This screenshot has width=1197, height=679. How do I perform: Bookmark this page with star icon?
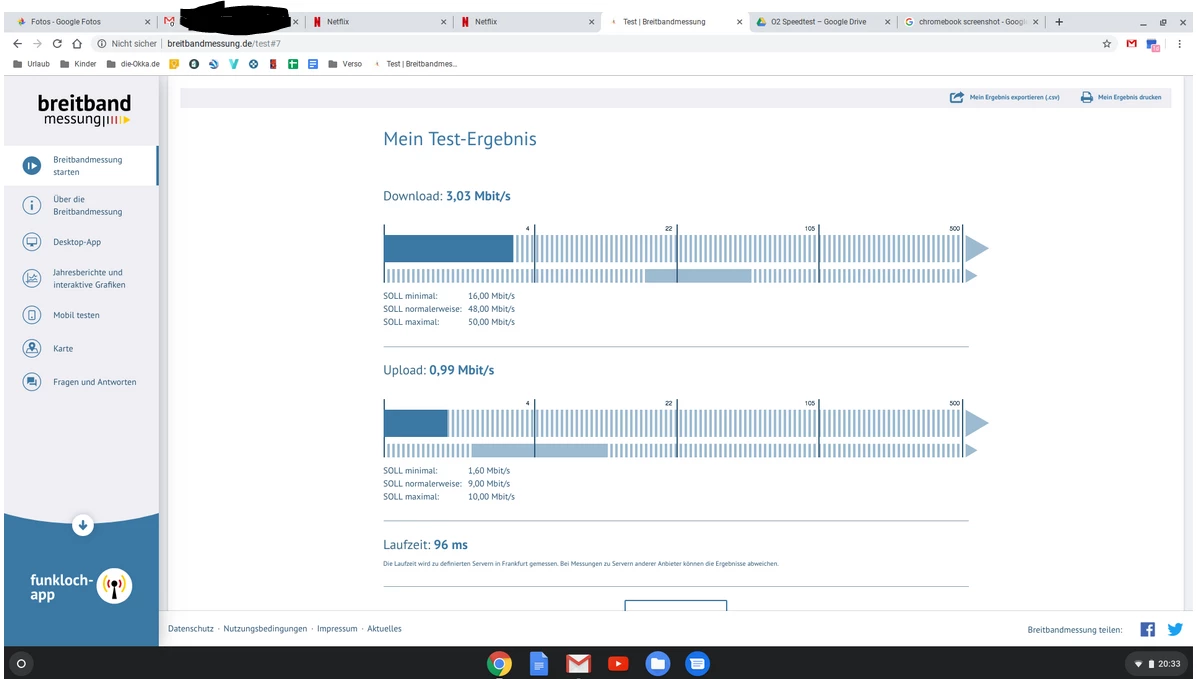pos(1107,44)
